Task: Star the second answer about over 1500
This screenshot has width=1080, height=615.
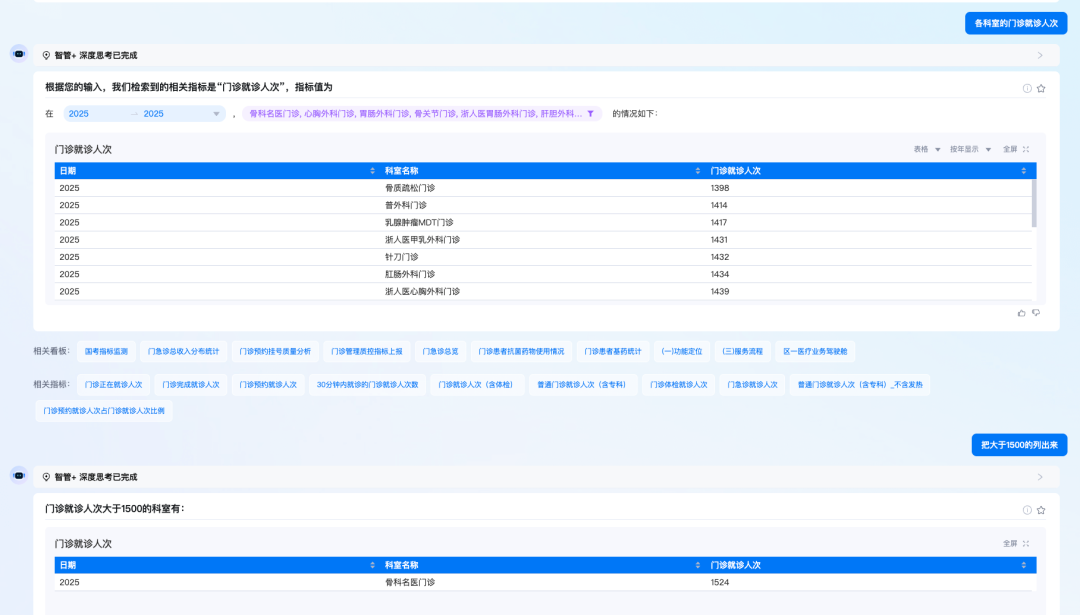Action: click(1041, 509)
